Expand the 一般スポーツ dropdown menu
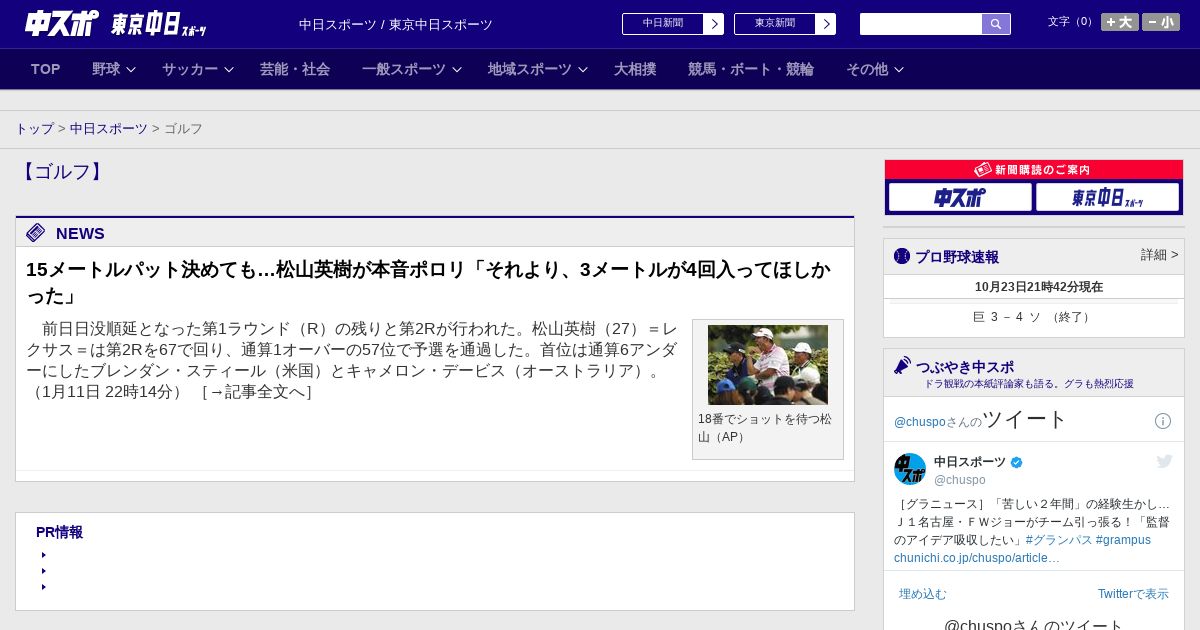This screenshot has height=630, width=1200. click(412, 69)
